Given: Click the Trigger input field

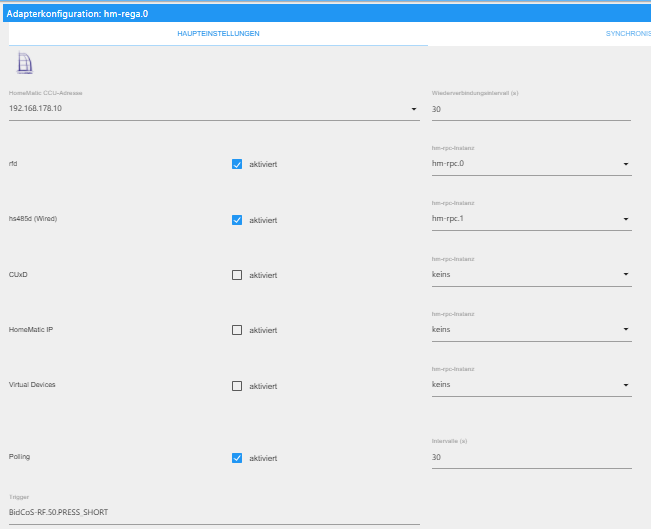Looking at the screenshot, I should (214, 513).
